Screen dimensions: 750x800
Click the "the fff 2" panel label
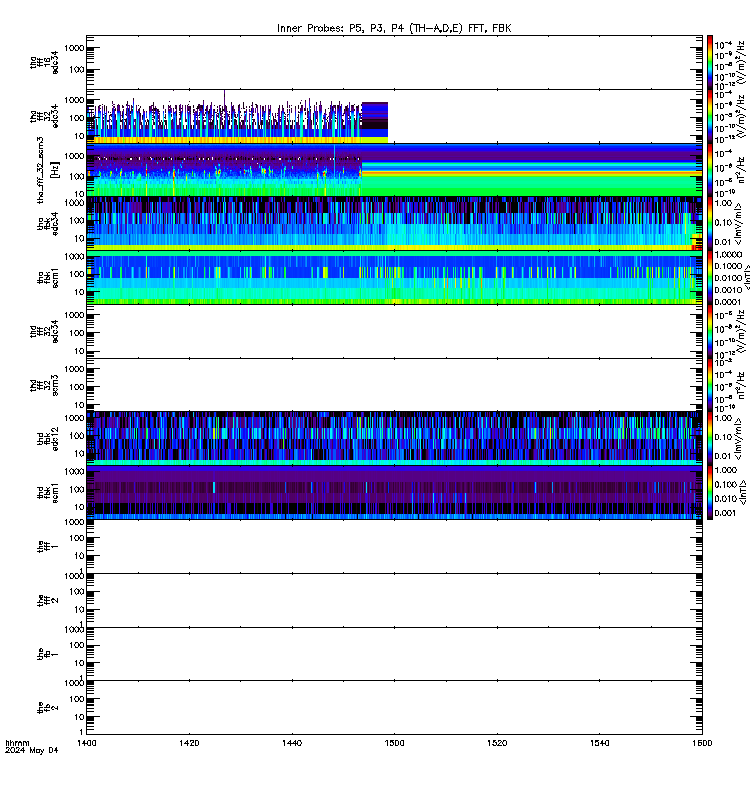(48, 601)
